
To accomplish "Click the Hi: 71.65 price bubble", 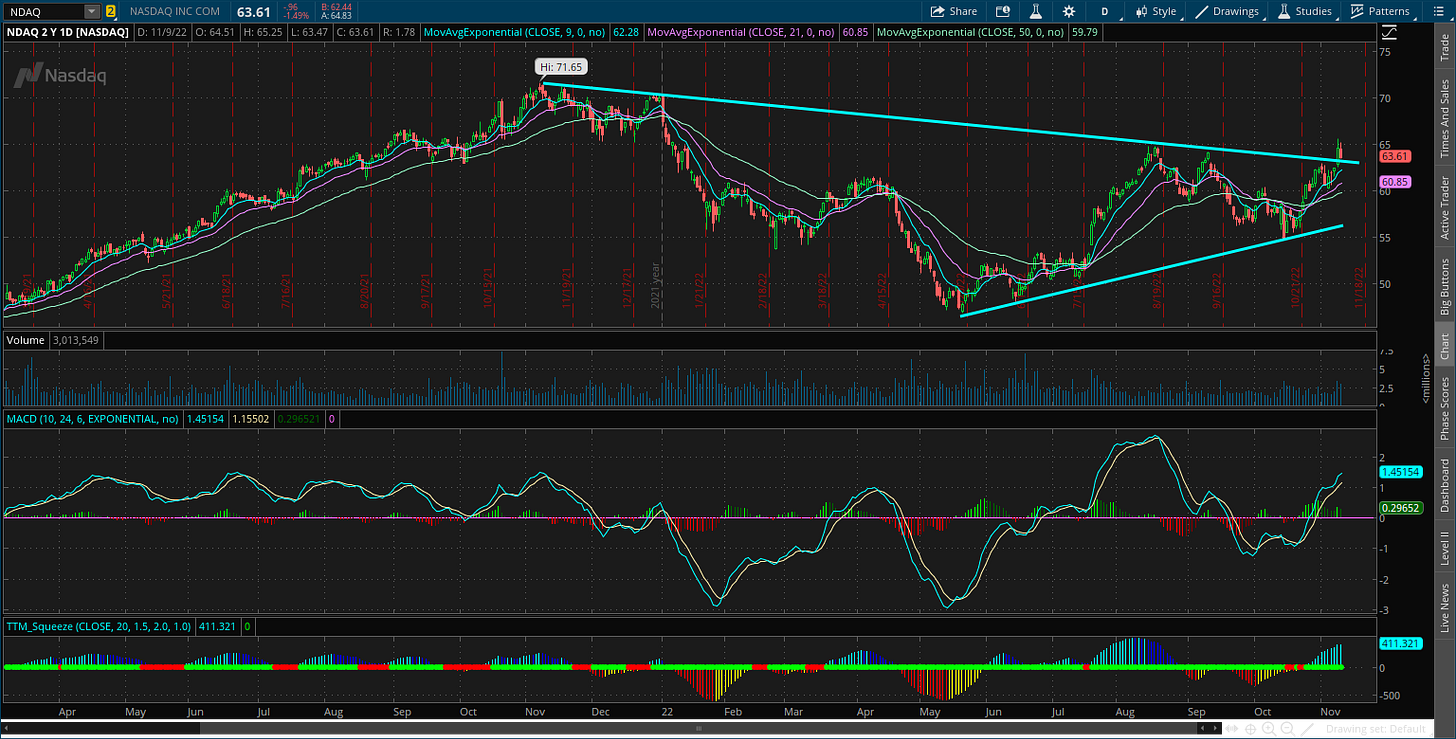I will pyautogui.click(x=561, y=67).
